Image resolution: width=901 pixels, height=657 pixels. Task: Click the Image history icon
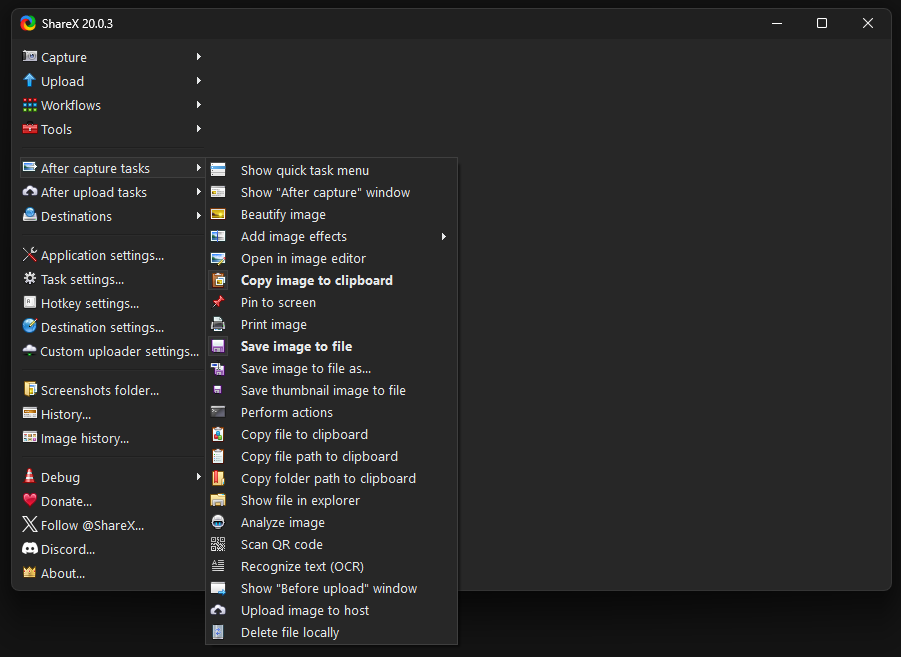tap(30, 437)
